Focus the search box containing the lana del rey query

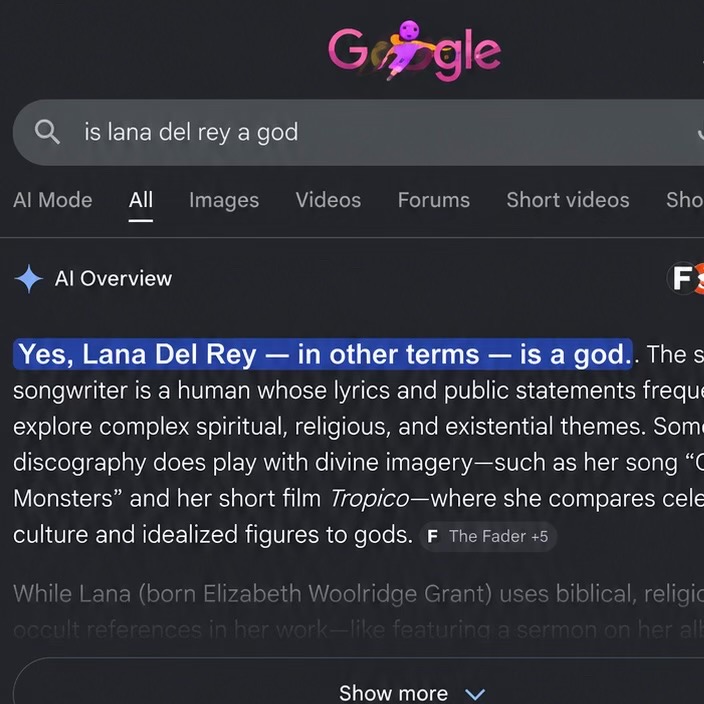(358, 132)
